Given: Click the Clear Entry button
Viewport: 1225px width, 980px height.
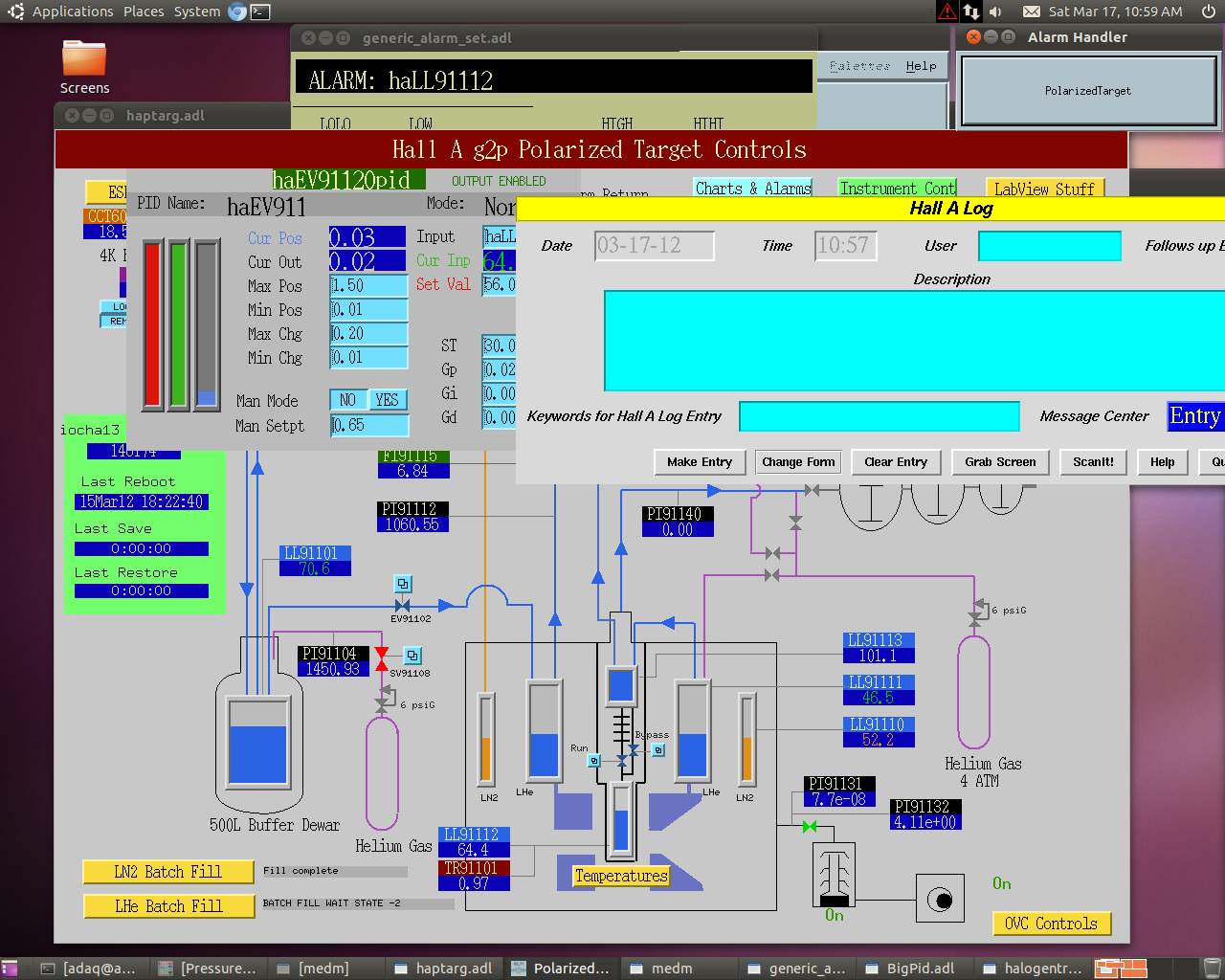Looking at the screenshot, I should click(x=896, y=462).
